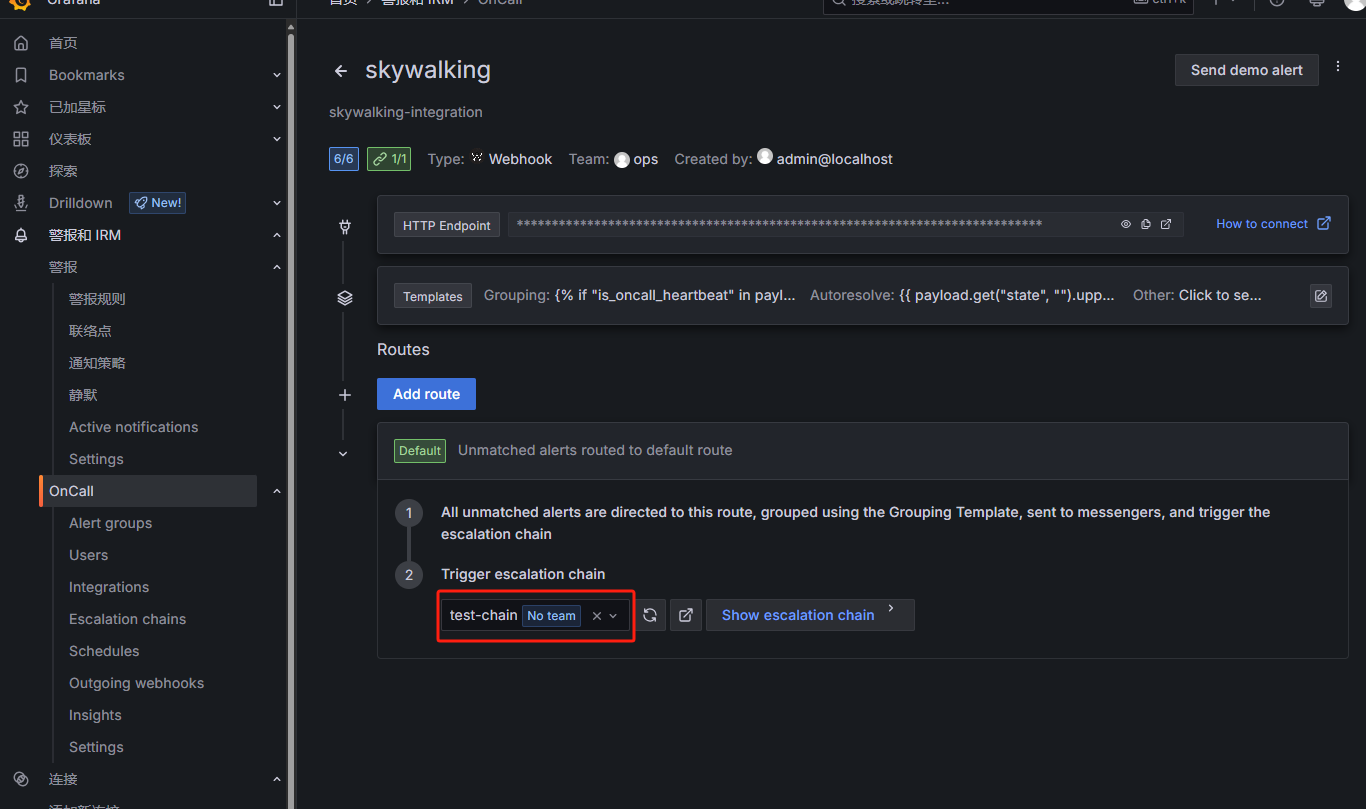The image size is (1366, 809).
Task: Reload the escalation chain list
Action: [650, 615]
